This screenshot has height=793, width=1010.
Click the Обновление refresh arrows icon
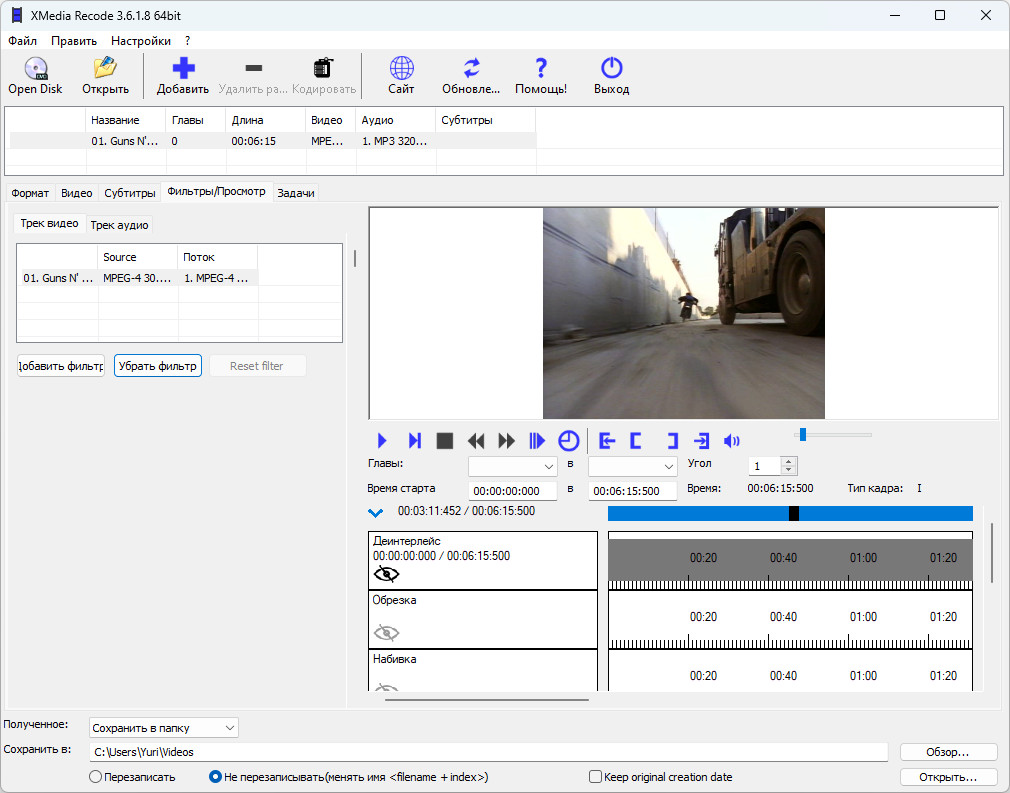pos(471,69)
